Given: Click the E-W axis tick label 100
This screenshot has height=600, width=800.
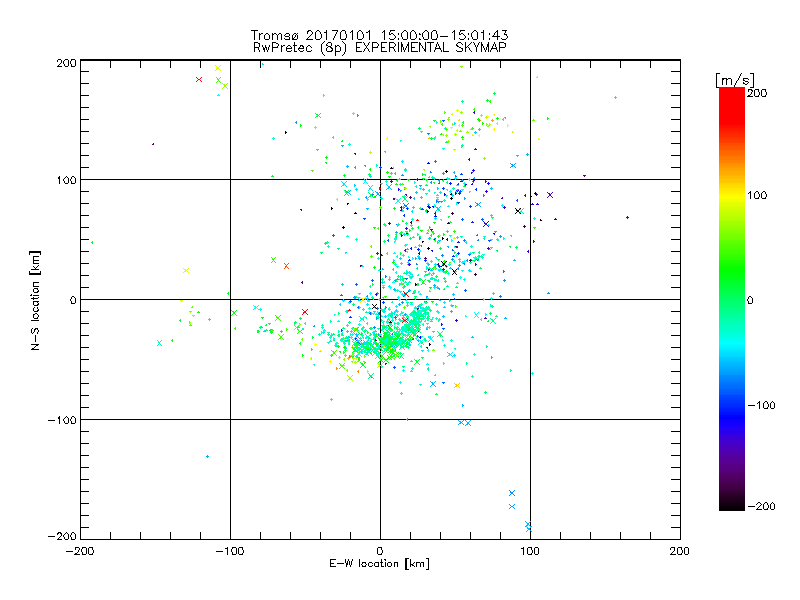Looking at the screenshot, I should click(530, 551).
